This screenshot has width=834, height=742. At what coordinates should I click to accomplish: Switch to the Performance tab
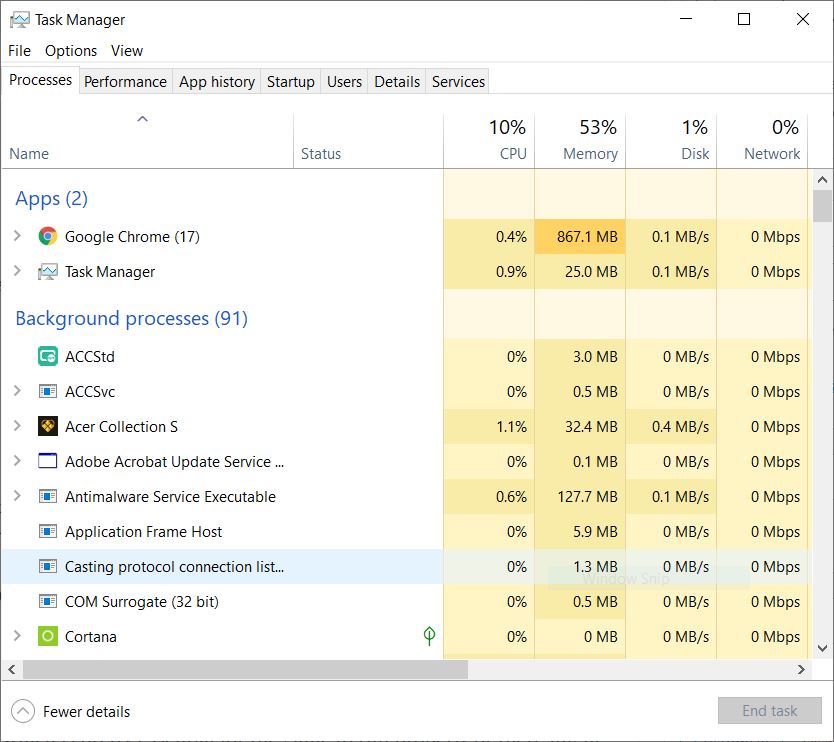(x=126, y=81)
